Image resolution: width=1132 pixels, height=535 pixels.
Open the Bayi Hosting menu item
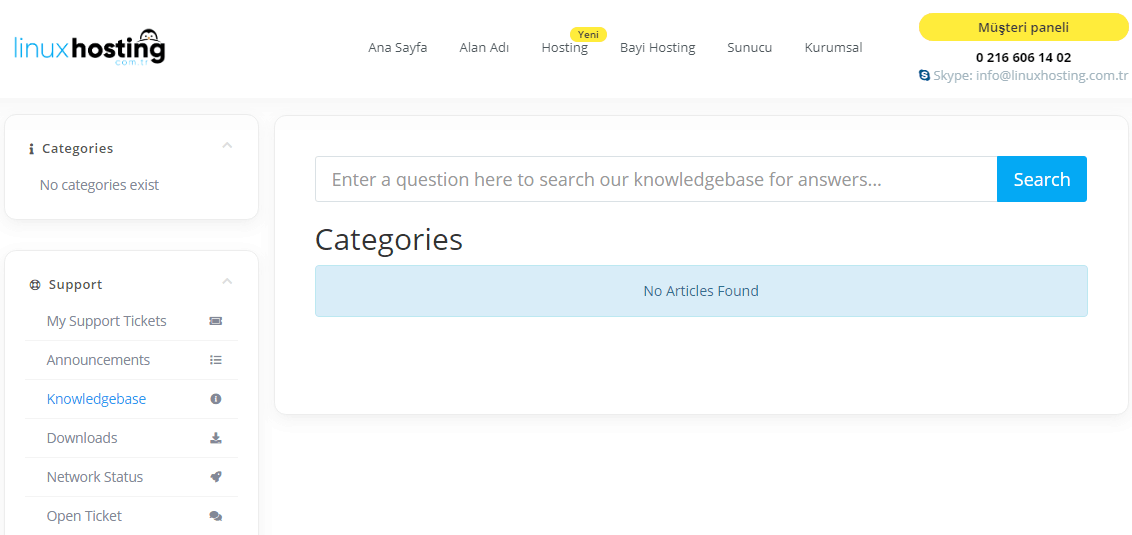tap(658, 48)
